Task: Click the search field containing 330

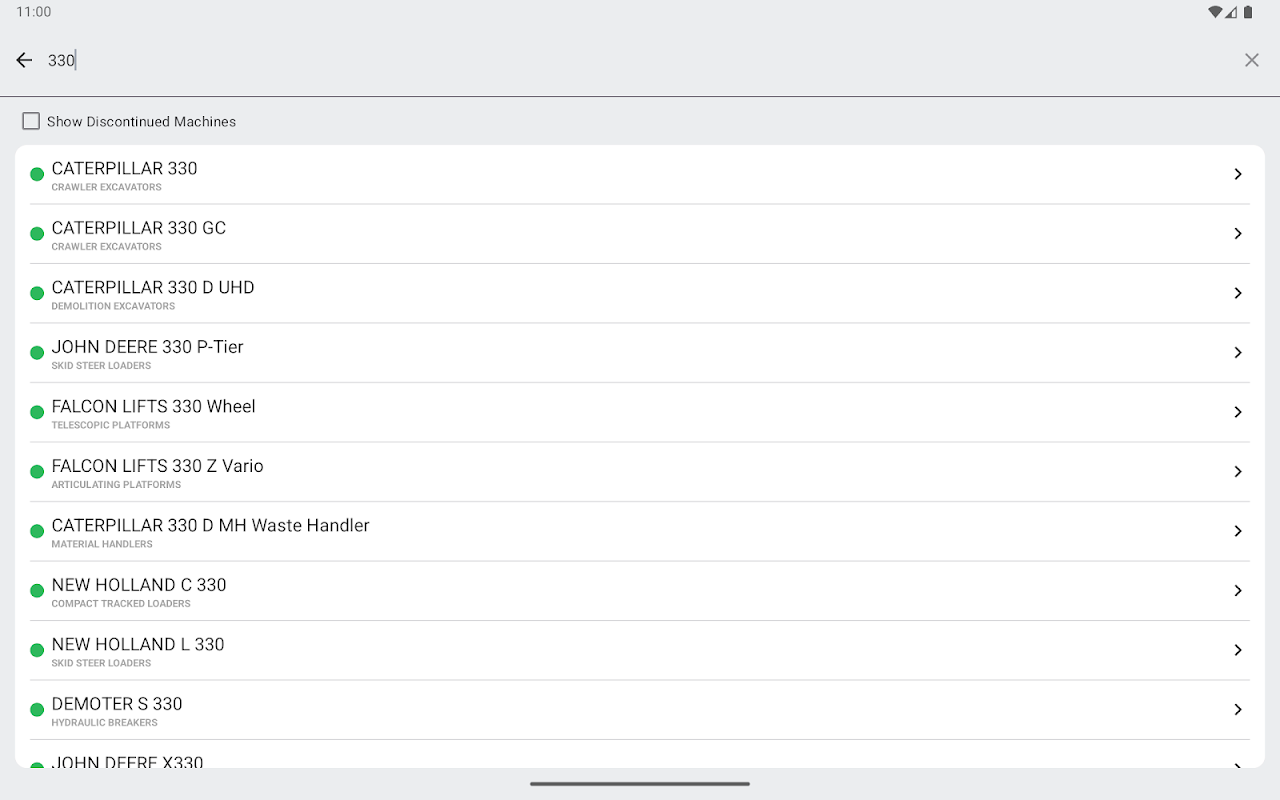Action: [x=640, y=60]
